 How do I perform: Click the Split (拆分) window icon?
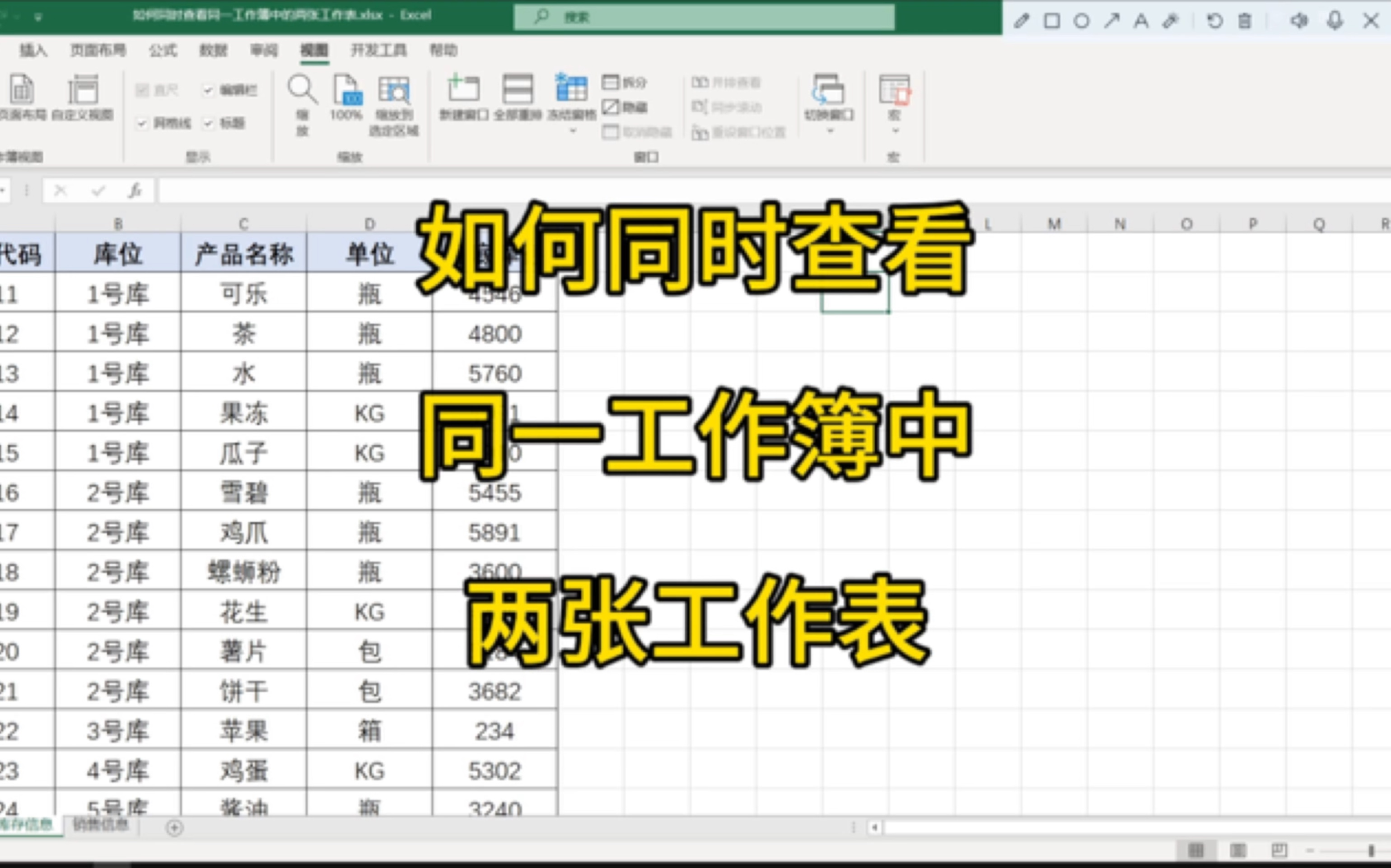tap(611, 83)
